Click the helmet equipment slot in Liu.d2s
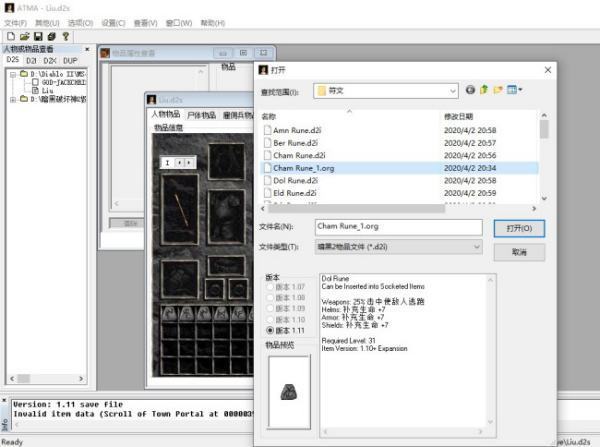 [227, 161]
